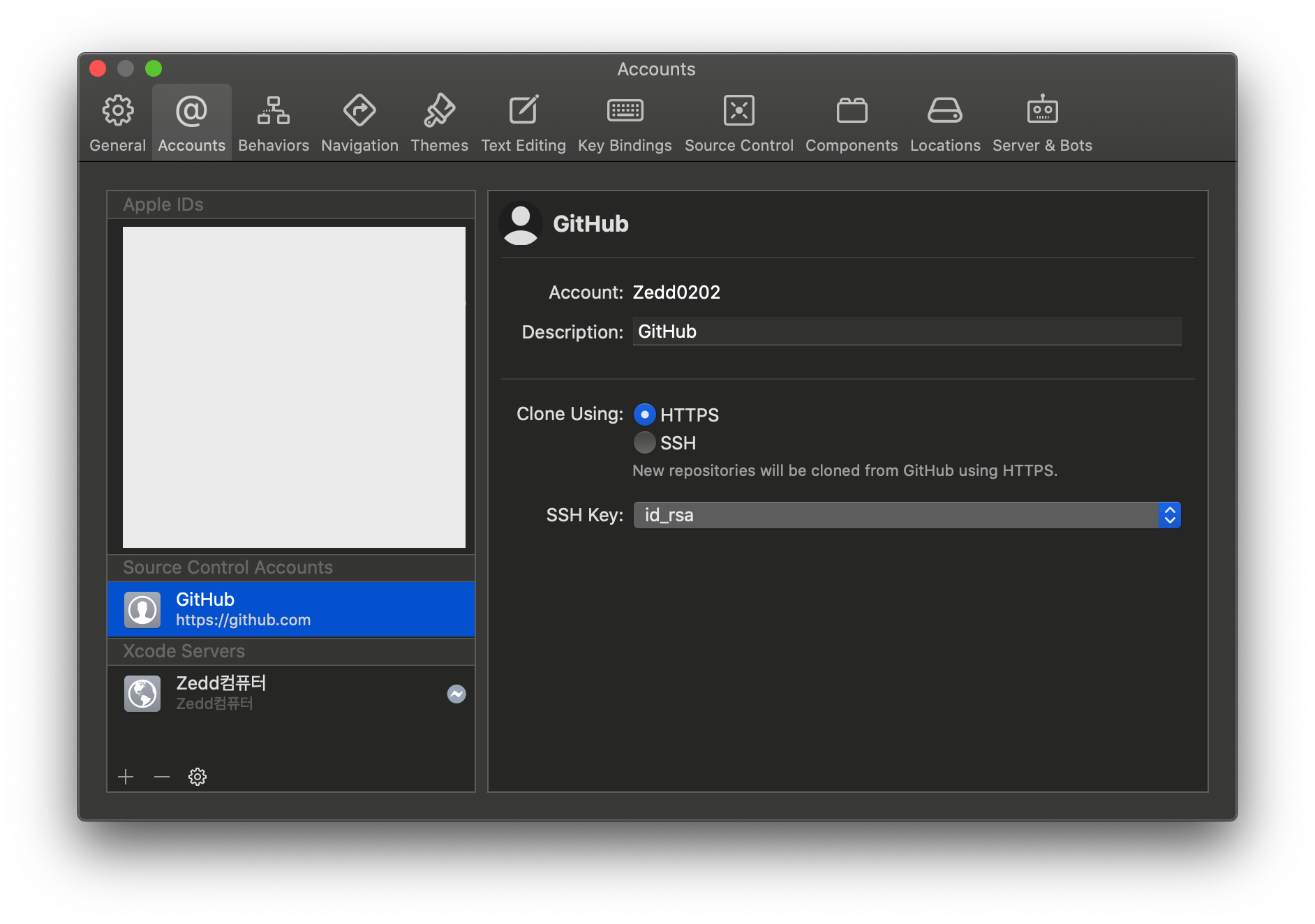The height and width of the screenshot is (924, 1315).
Task: Click the Apple IDs list area
Action: point(294,387)
